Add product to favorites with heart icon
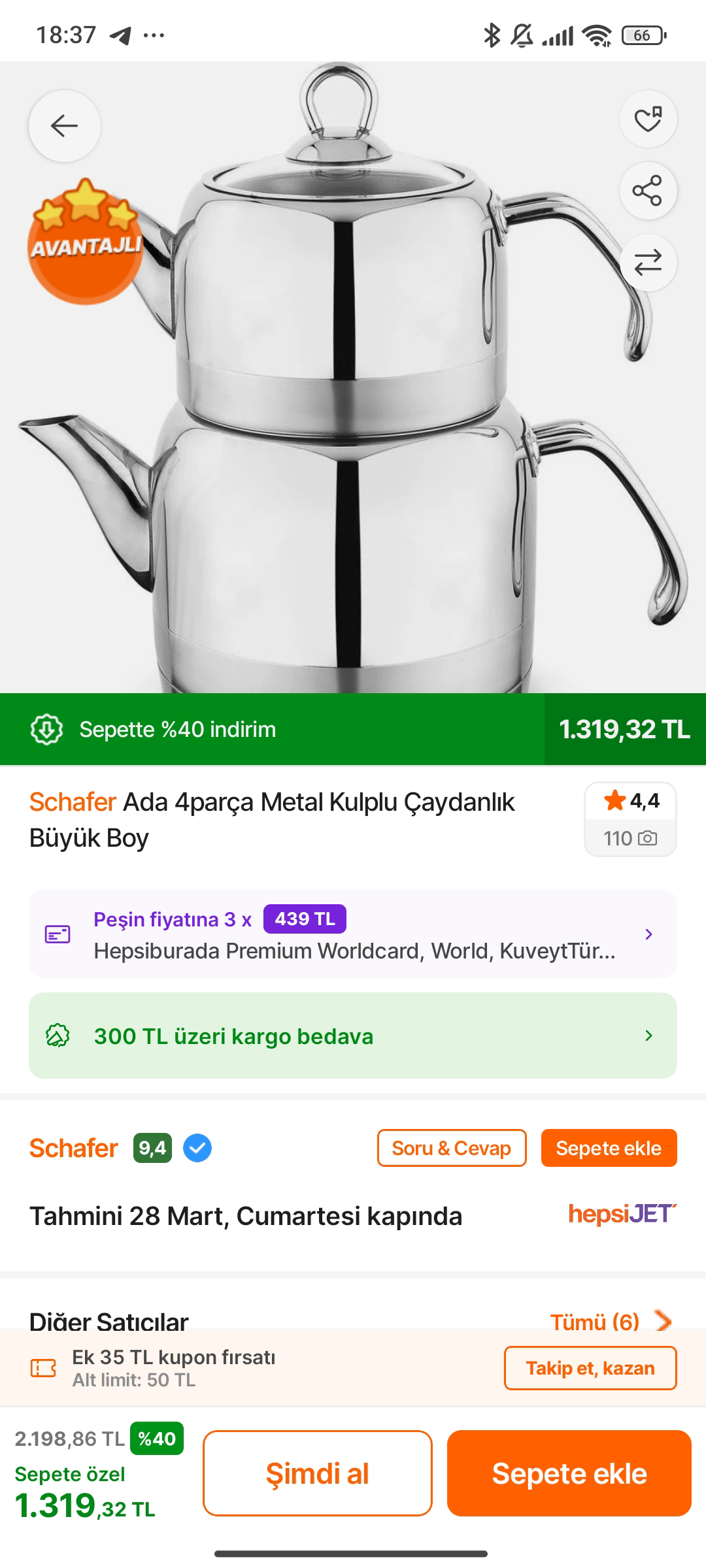 click(x=648, y=119)
